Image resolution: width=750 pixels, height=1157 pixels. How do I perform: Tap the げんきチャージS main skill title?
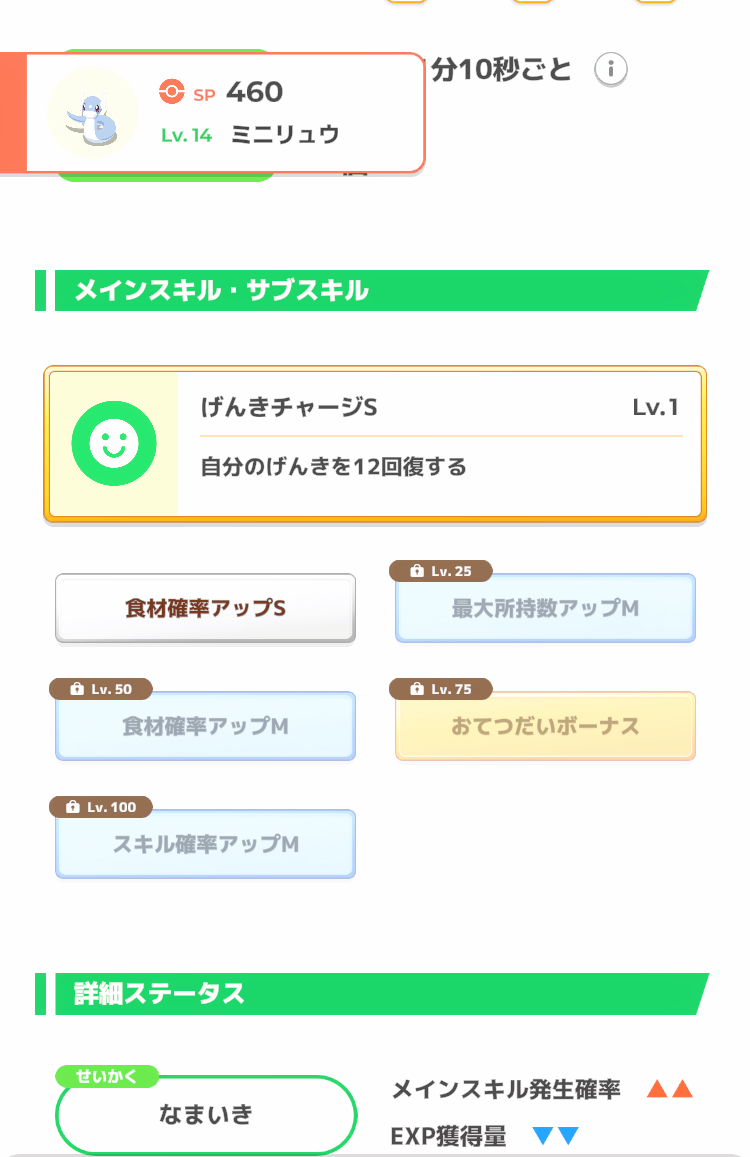(289, 408)
